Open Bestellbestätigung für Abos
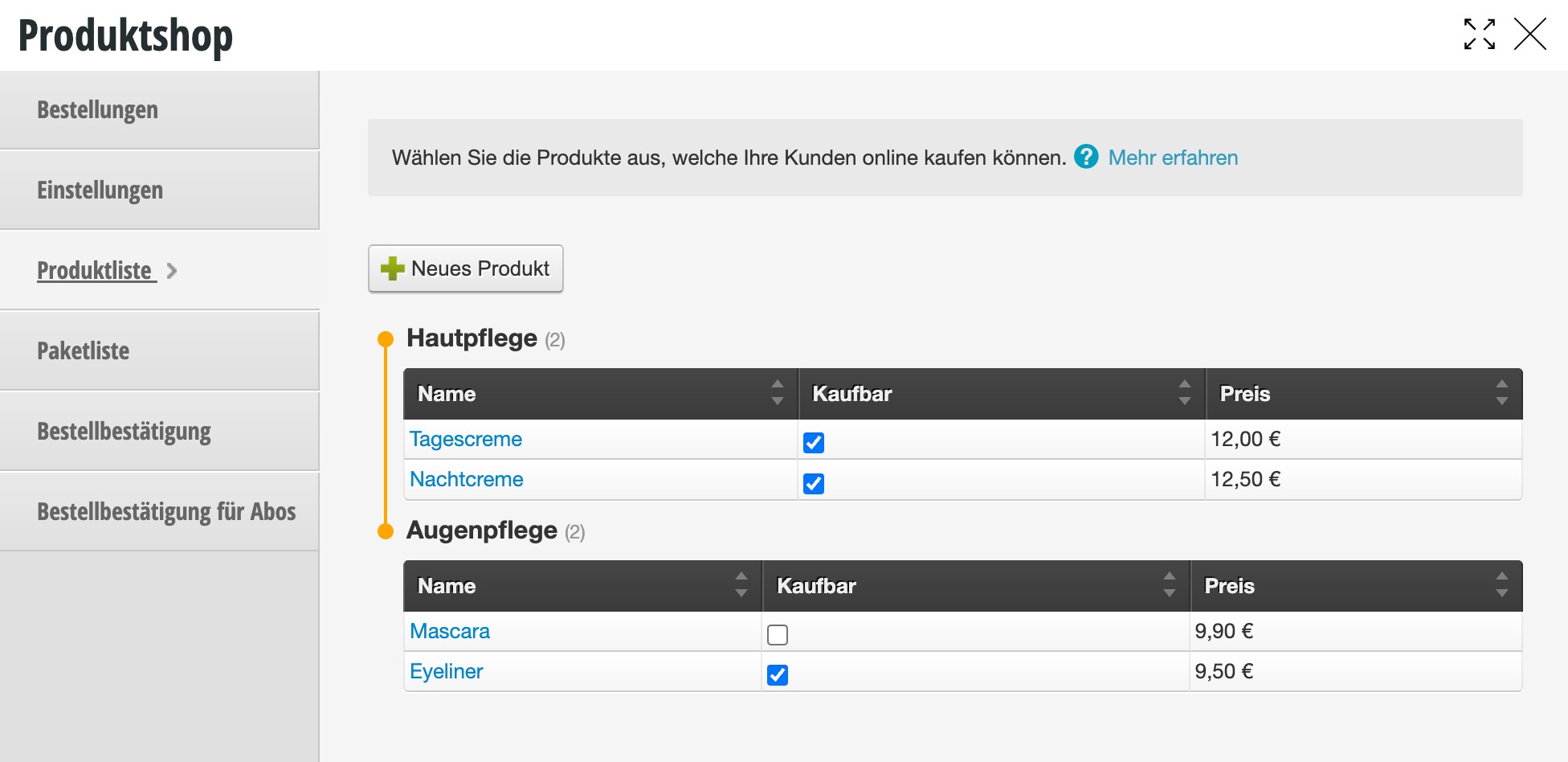The image size is (1568, 762). coord(159,512)
